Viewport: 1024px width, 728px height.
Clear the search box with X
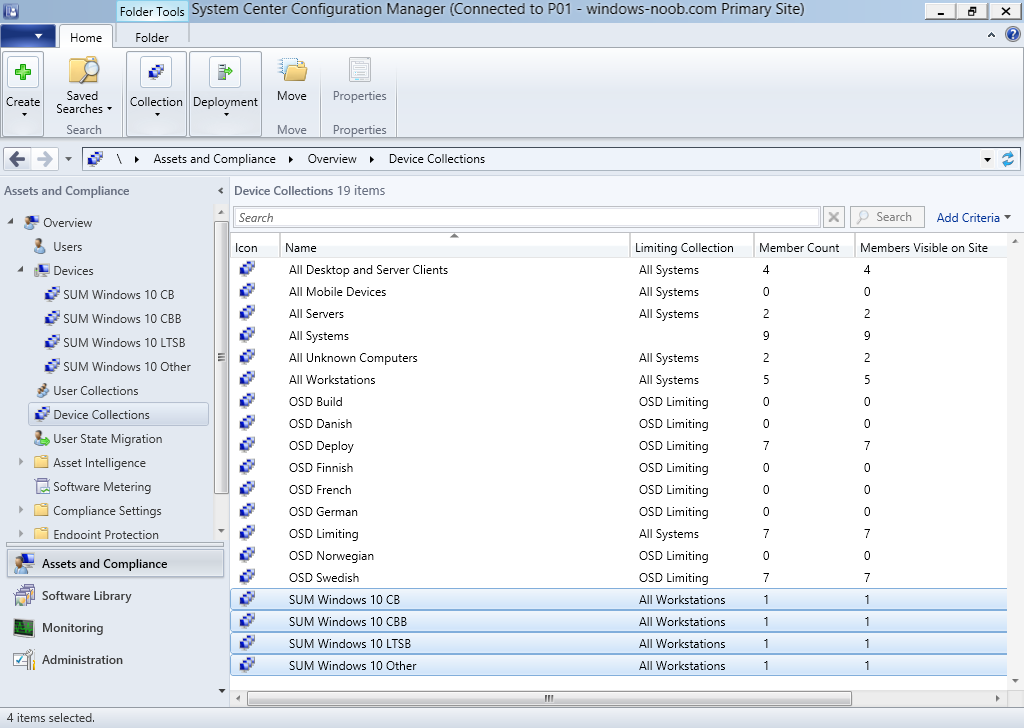[834, 217]
